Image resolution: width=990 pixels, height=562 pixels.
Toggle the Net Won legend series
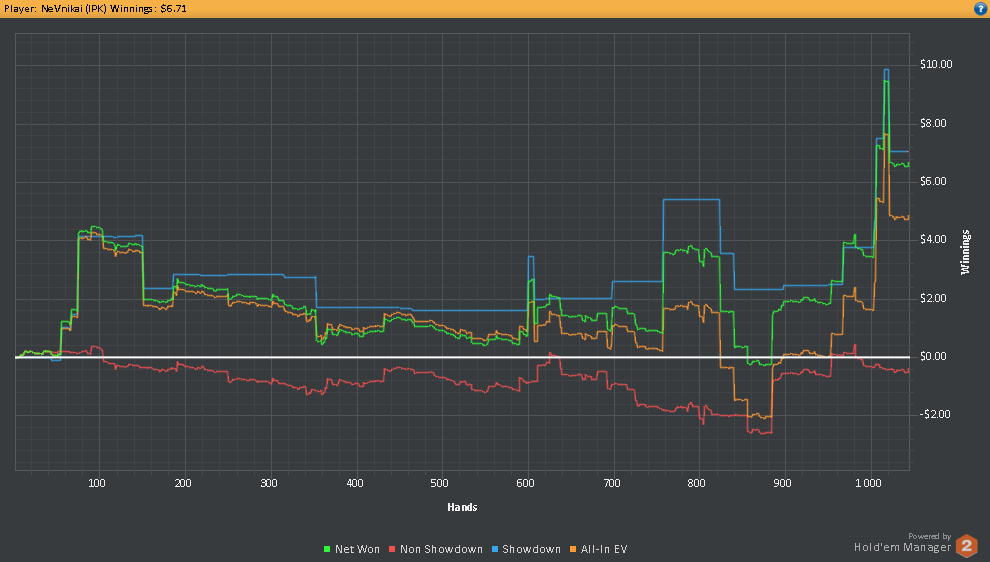[352, 549]
